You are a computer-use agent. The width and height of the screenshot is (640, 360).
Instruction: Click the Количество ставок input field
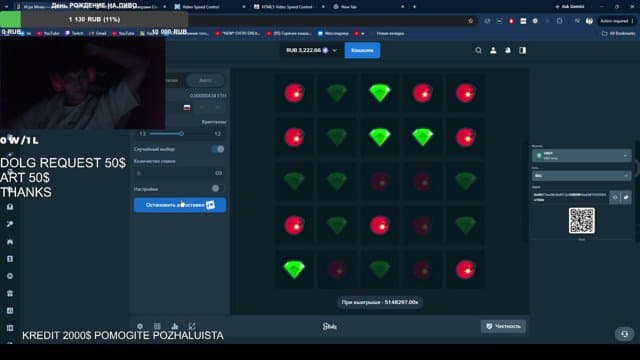(180, 173)
